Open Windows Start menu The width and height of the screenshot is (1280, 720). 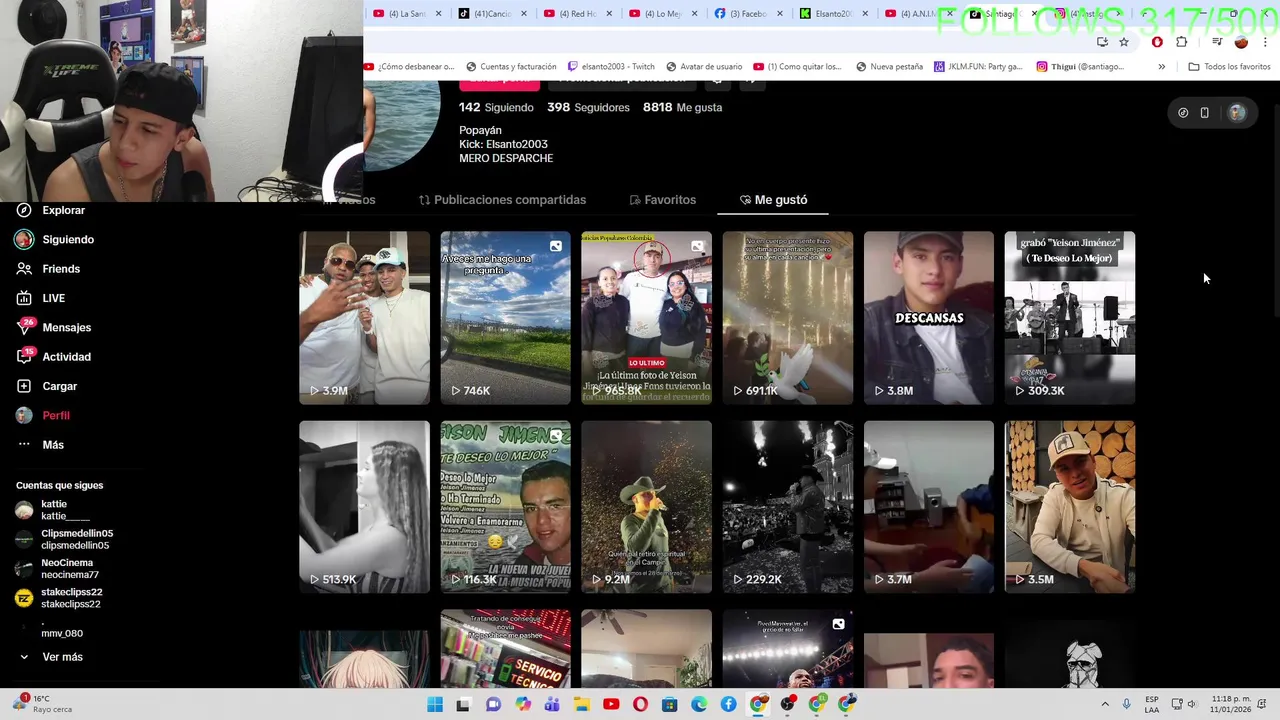coord(435,704)
